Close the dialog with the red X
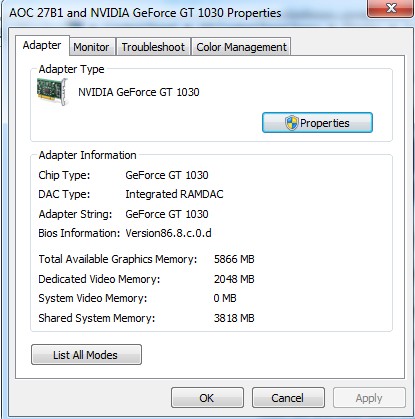 390,8
